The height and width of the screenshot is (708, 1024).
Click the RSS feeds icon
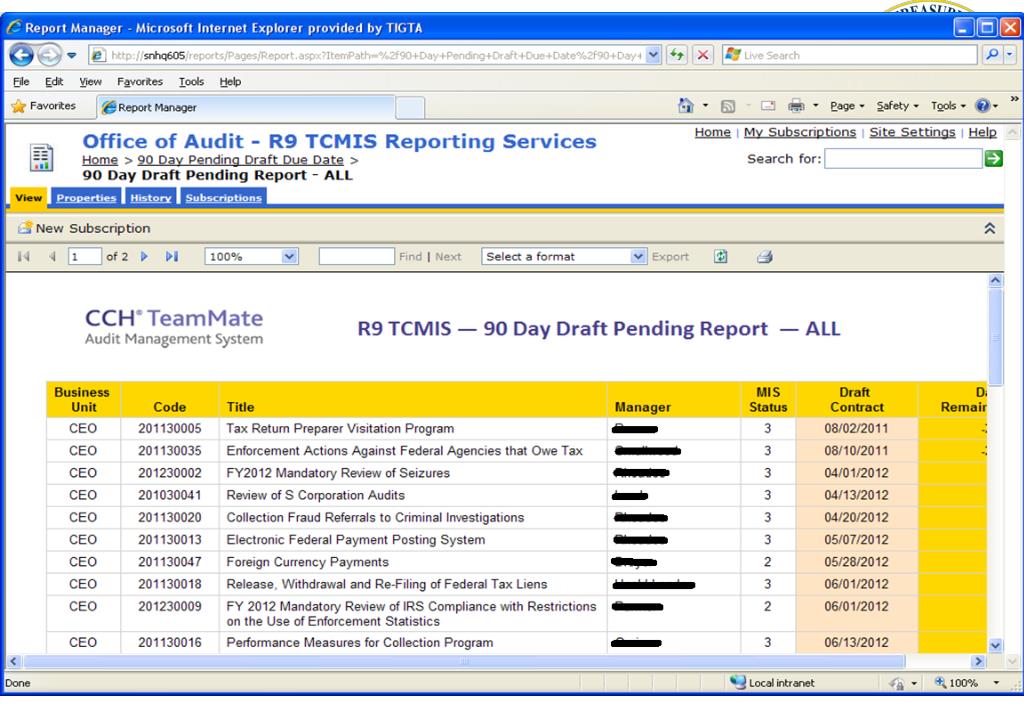(x=728, y=106)
